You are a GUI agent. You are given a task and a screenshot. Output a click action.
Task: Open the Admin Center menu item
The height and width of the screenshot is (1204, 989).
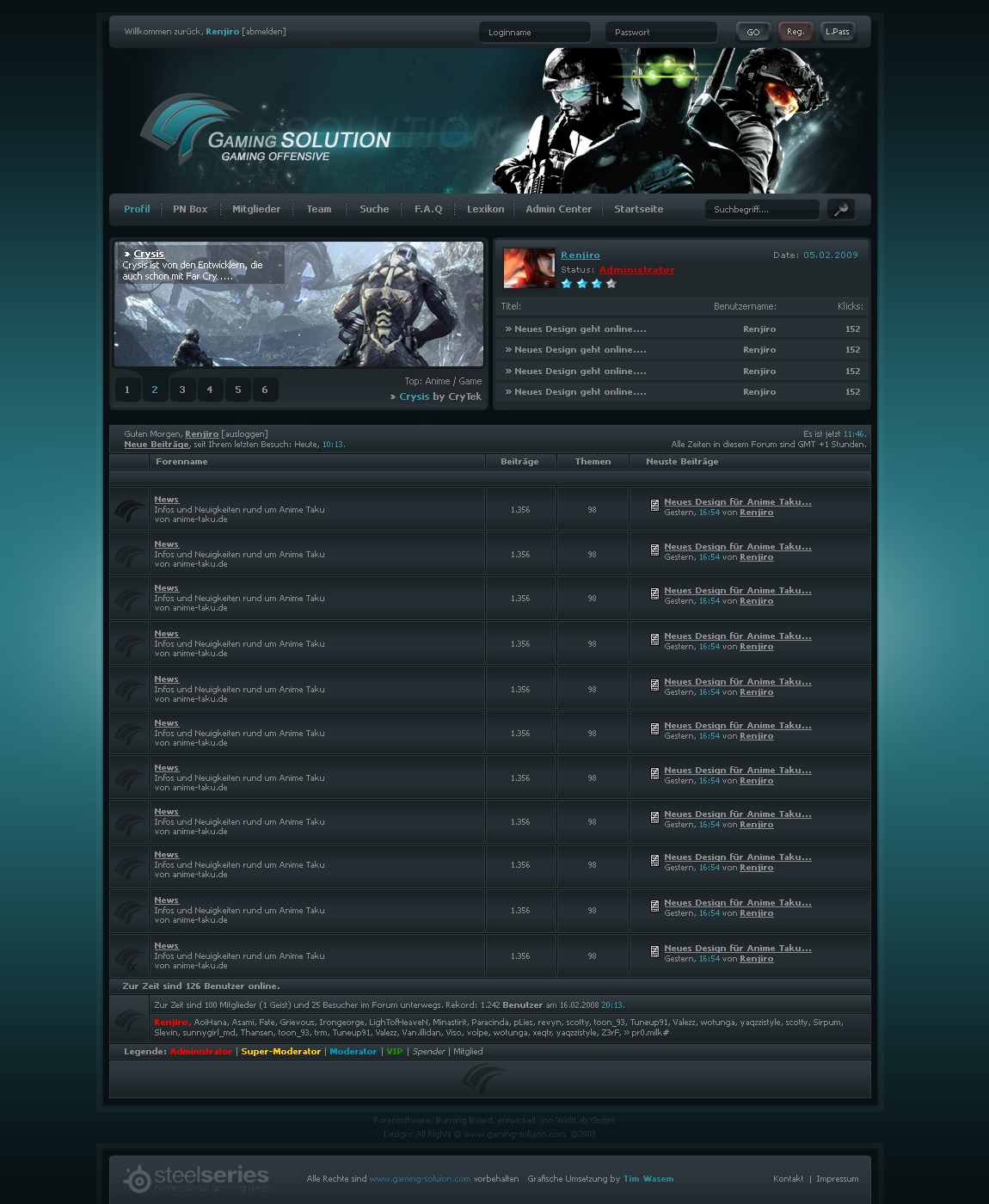pos(559,209)
